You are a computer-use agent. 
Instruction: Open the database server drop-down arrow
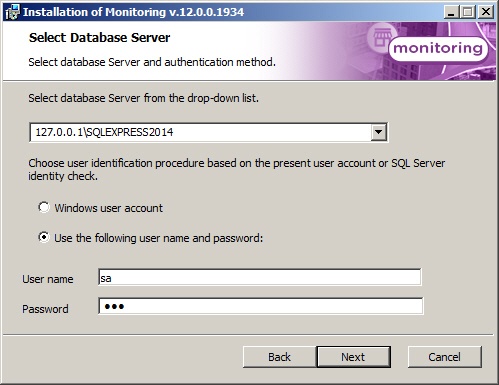click(378, 132)
